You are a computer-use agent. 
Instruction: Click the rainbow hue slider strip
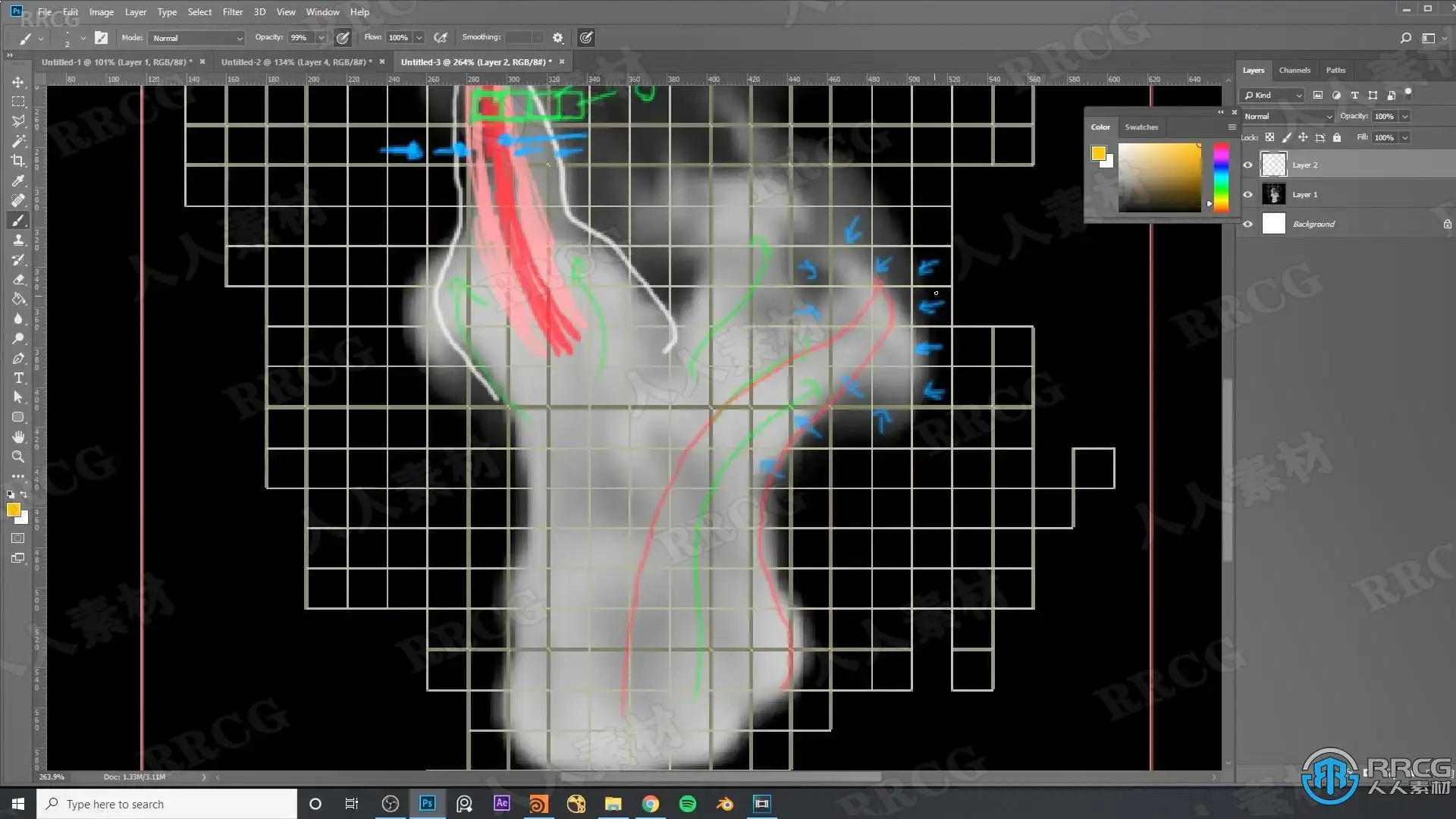[x=1220, y=177]
